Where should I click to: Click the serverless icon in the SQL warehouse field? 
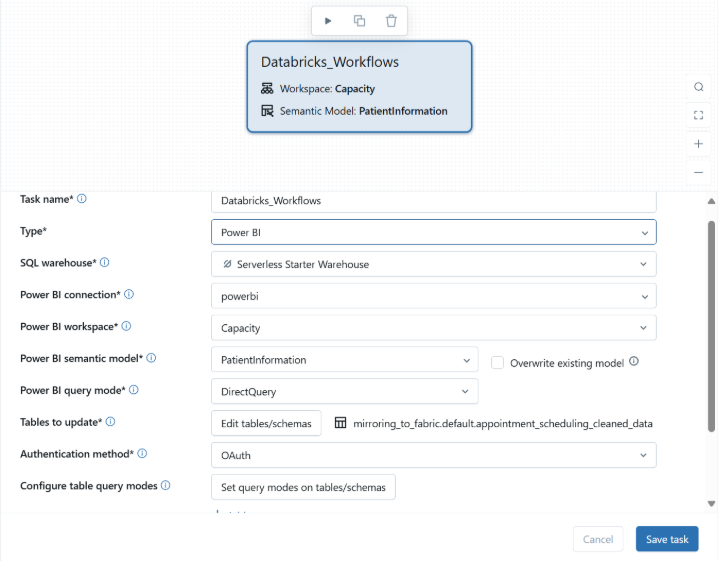click(x=227, y=264)
